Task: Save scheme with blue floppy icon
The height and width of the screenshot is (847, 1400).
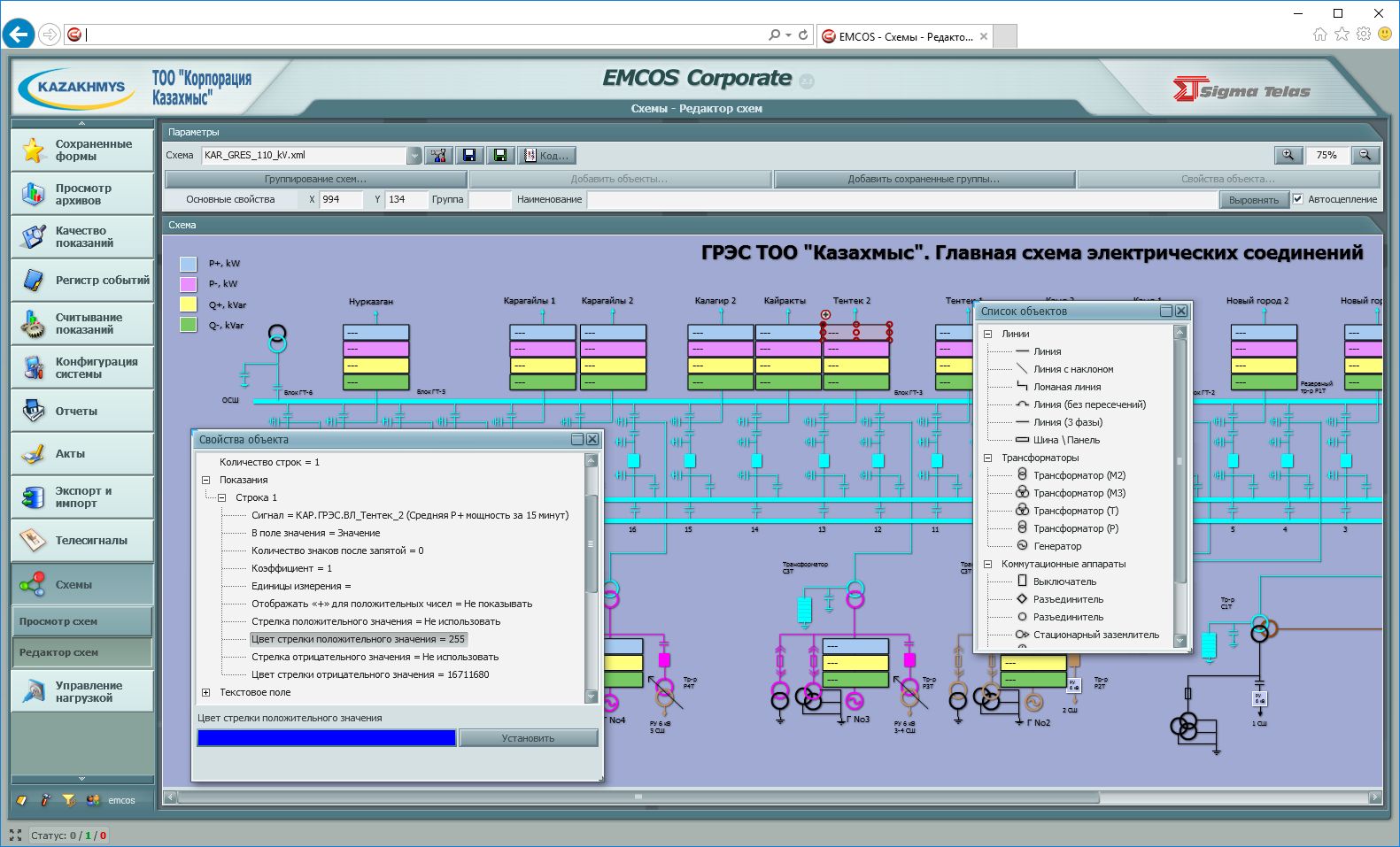Action: coord(469,155)
